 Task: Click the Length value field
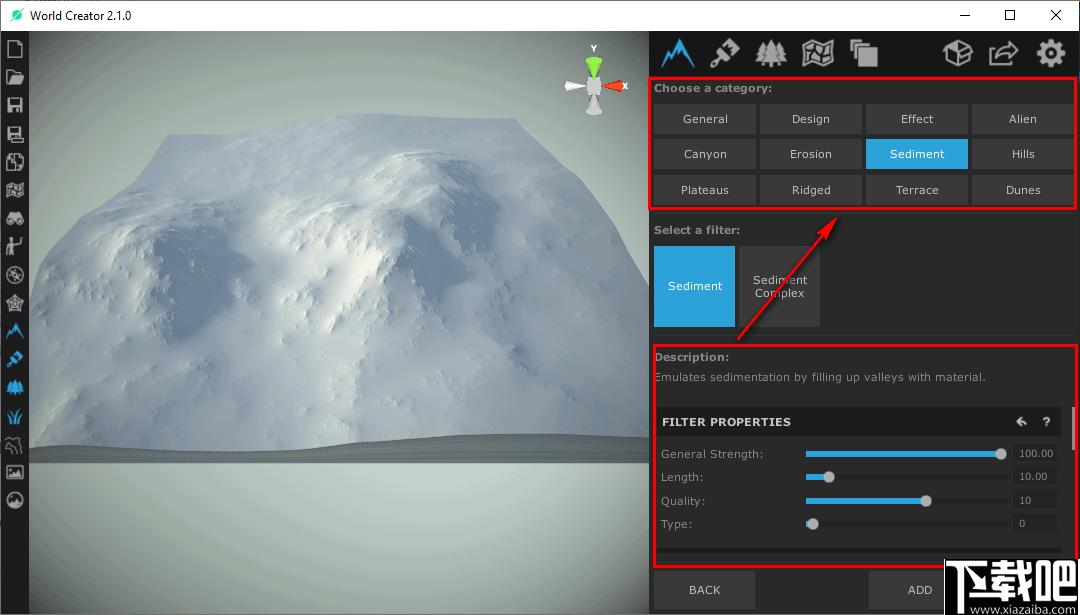(x=1033, y=477)
